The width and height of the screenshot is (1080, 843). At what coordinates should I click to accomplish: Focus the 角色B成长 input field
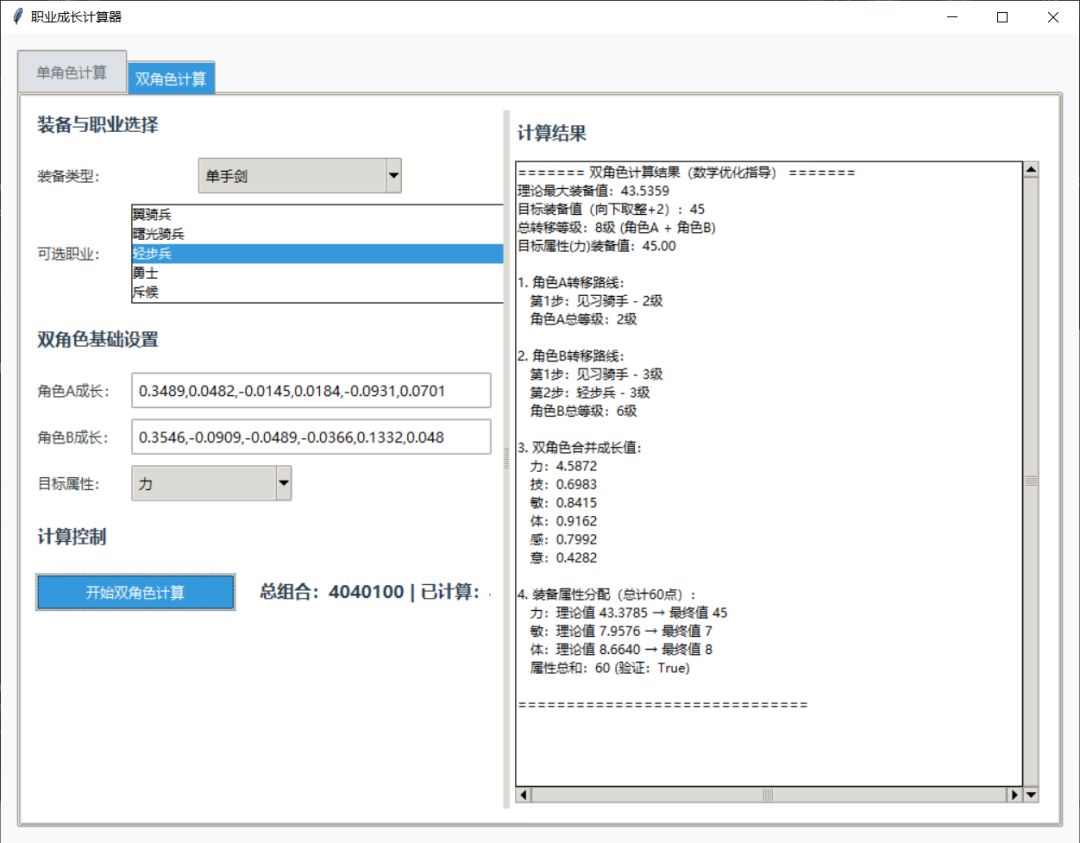click(x=311, y=437)
